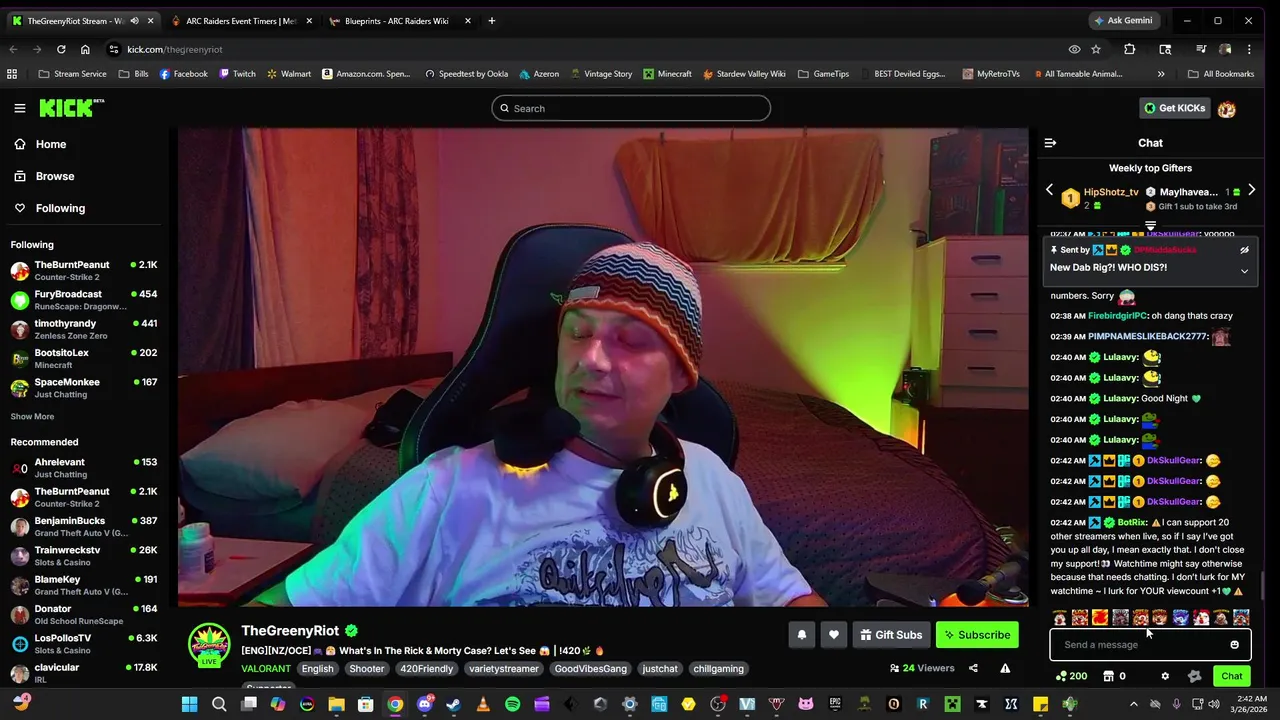Open BenjaminBucks recommended channel
This screenshot has height=720, width=1280.
click(x=84, y=526)
